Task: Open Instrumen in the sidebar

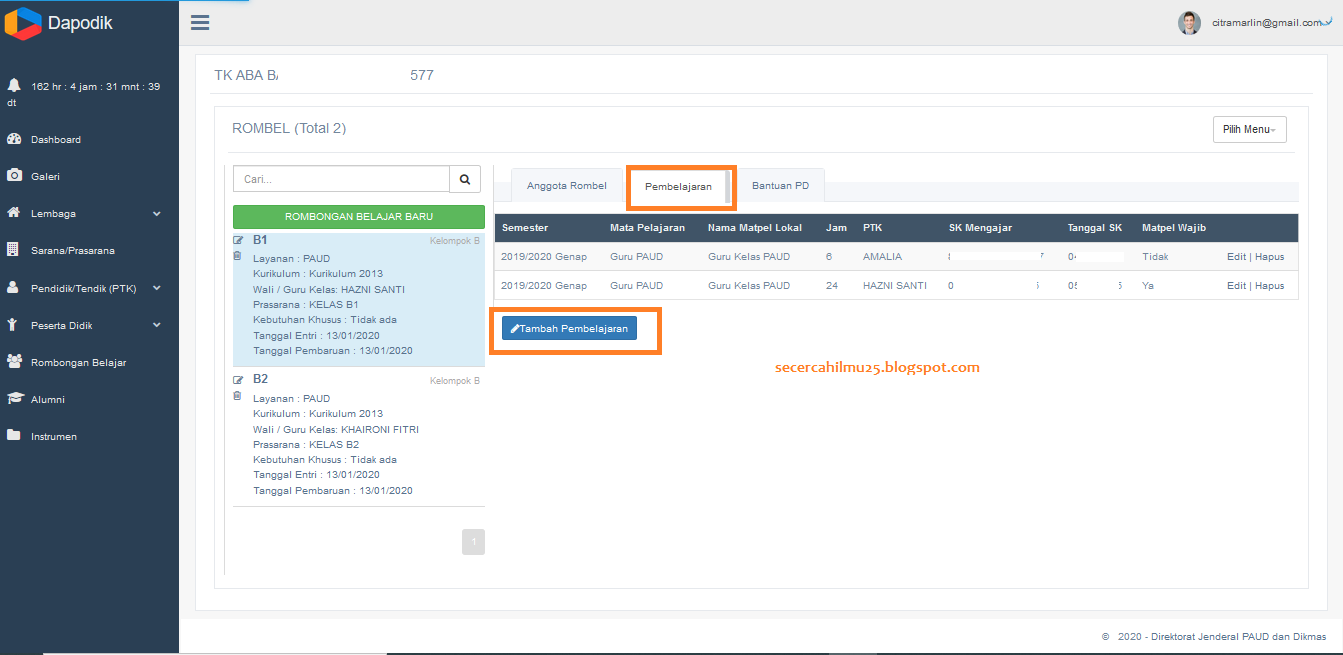Action: (54, 436)
